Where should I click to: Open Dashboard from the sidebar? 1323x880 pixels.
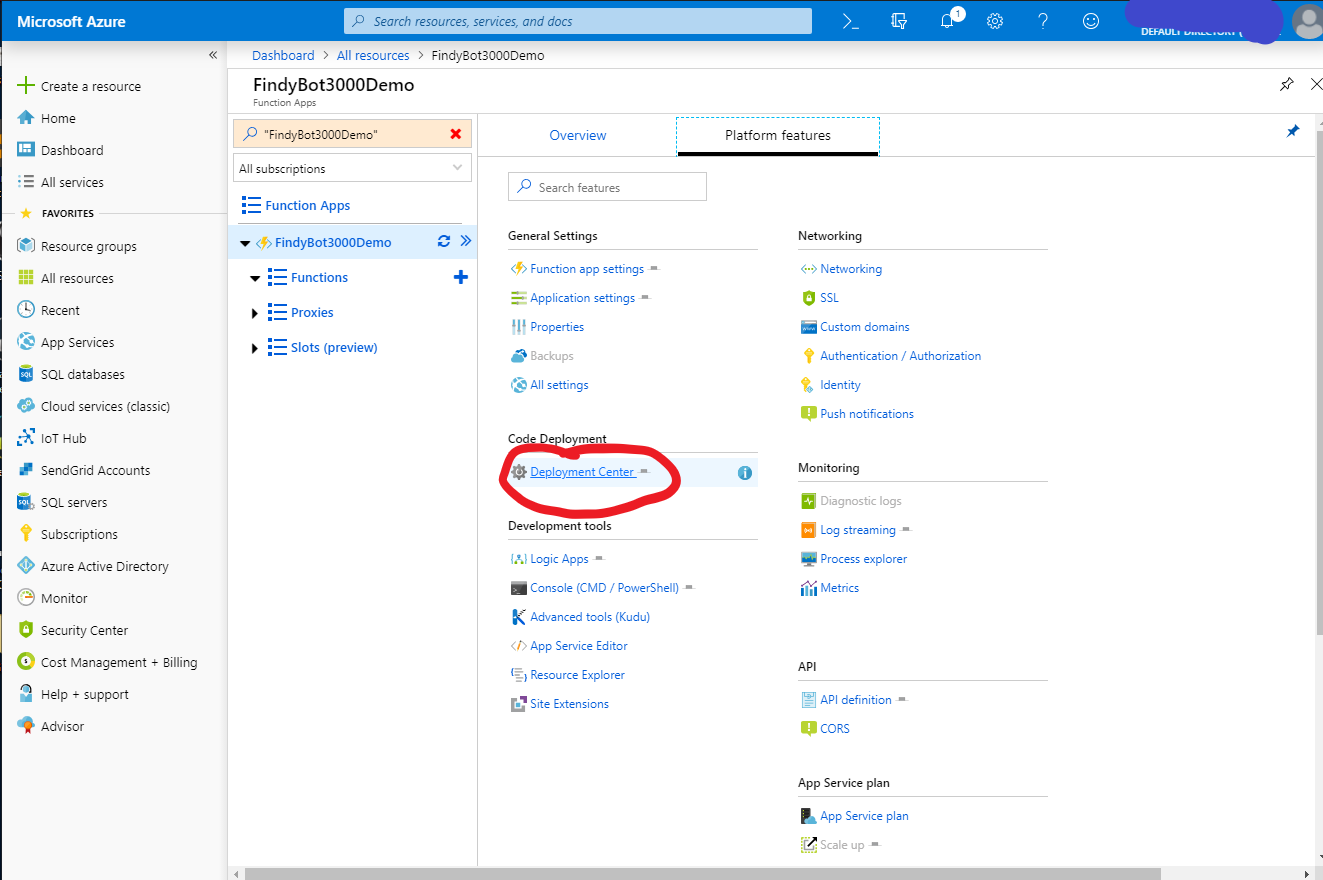pyautogui.click(x=72, y=150)
